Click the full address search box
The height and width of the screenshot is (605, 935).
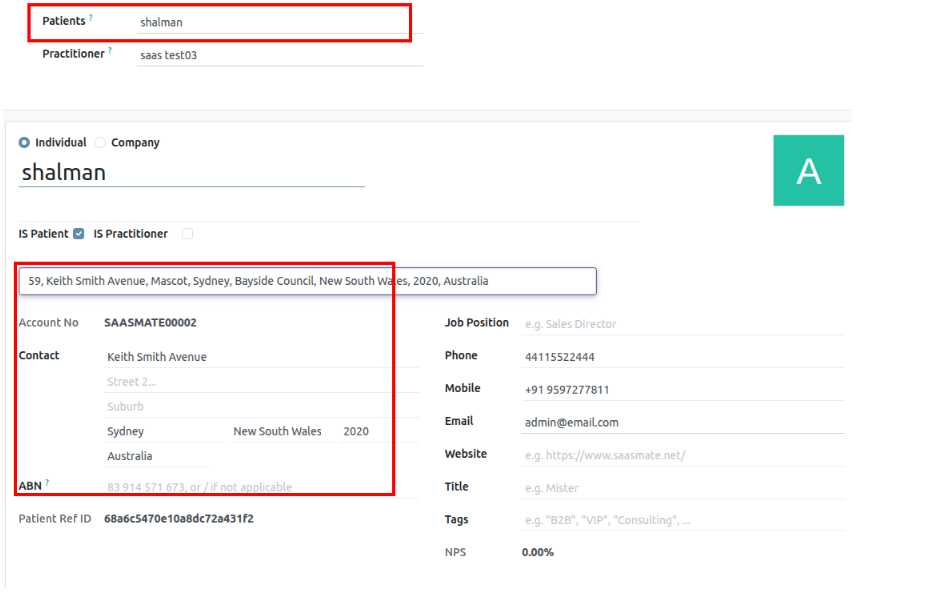[307, 281]
